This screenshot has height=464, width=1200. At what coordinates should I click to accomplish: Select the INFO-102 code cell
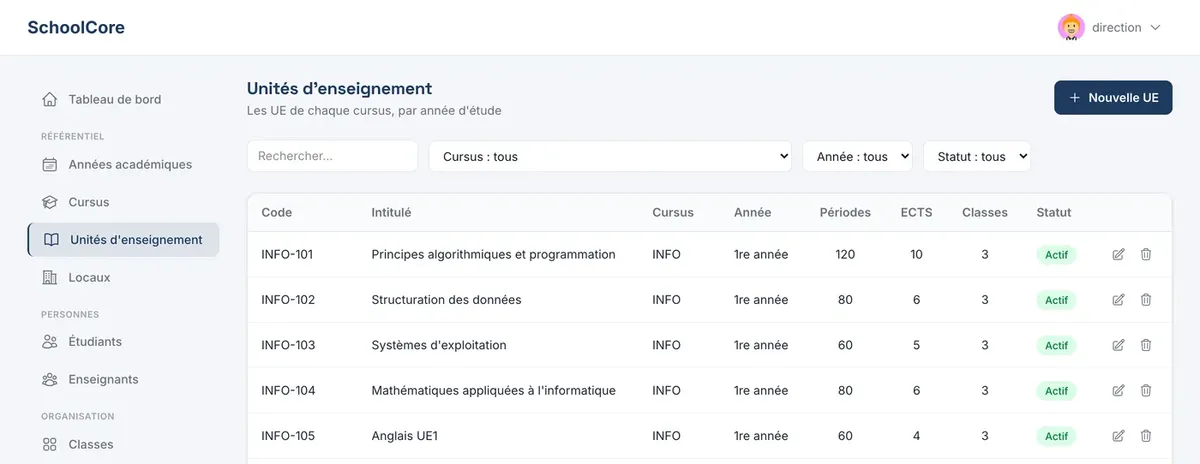click(288, 300)
